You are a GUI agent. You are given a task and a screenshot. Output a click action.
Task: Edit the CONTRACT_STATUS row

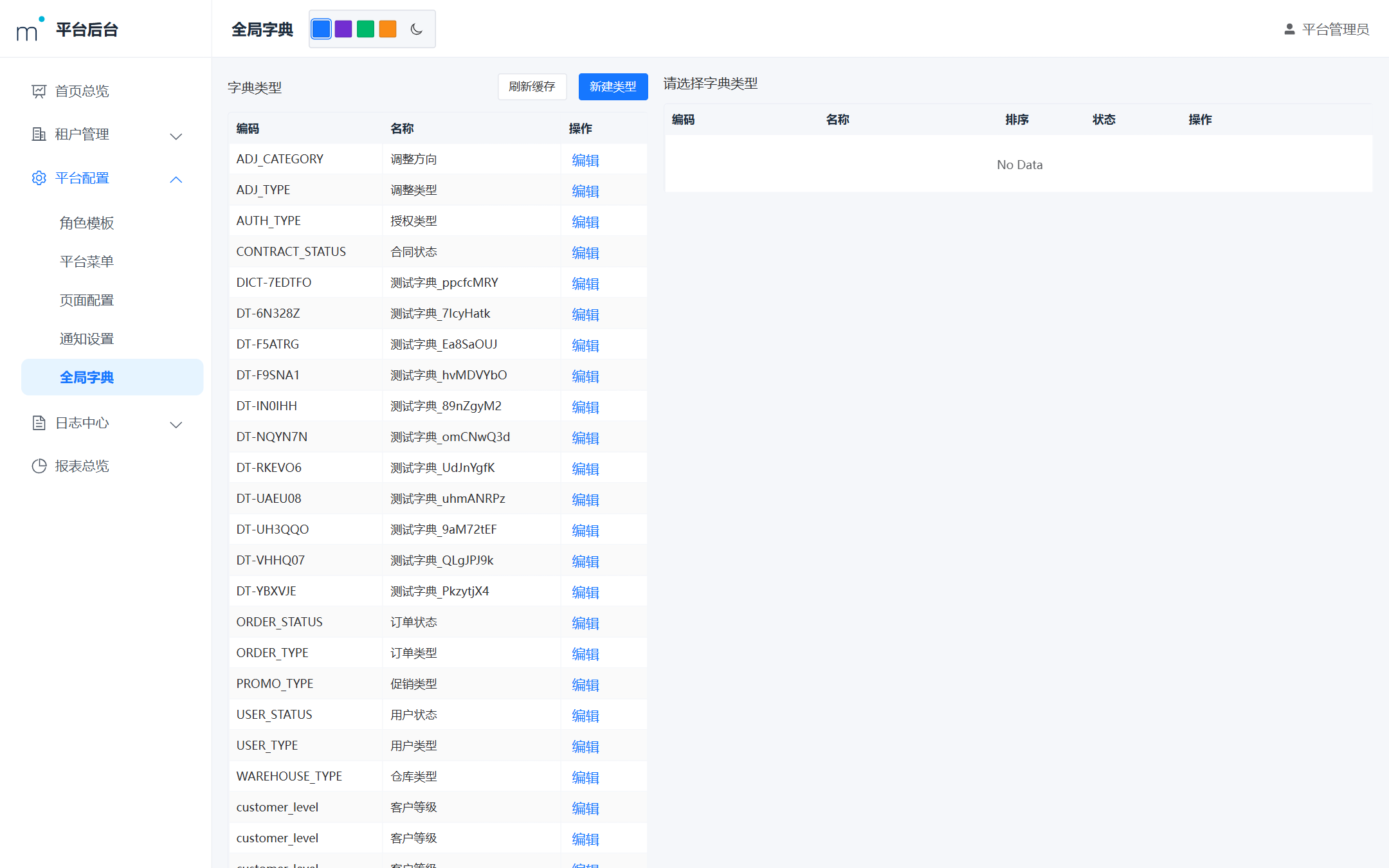pos(585,253)
